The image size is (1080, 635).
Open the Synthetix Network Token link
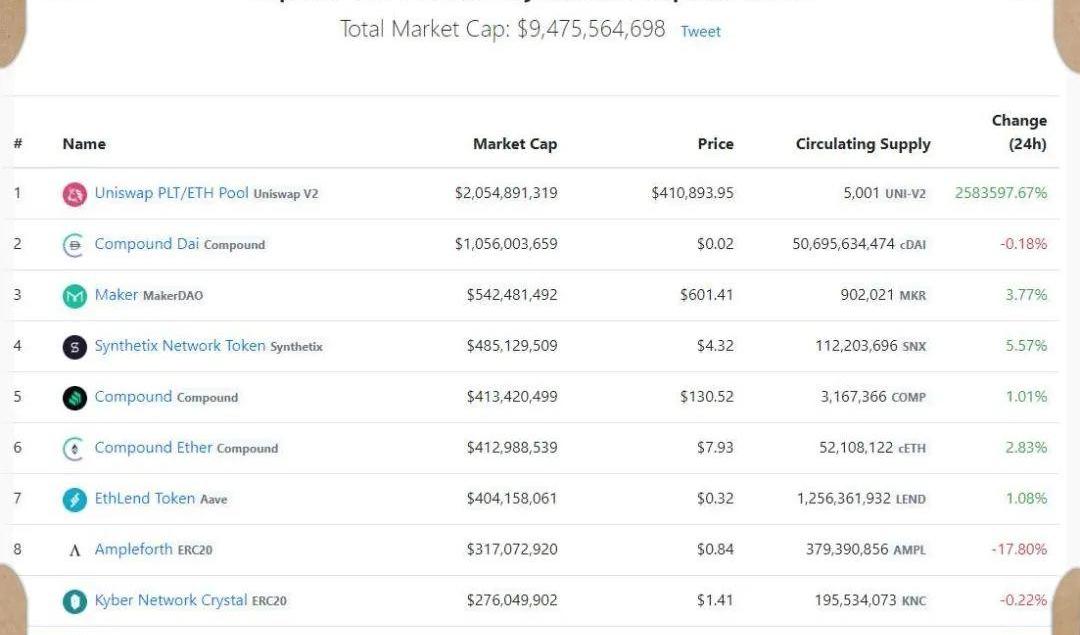pos(180,346)
